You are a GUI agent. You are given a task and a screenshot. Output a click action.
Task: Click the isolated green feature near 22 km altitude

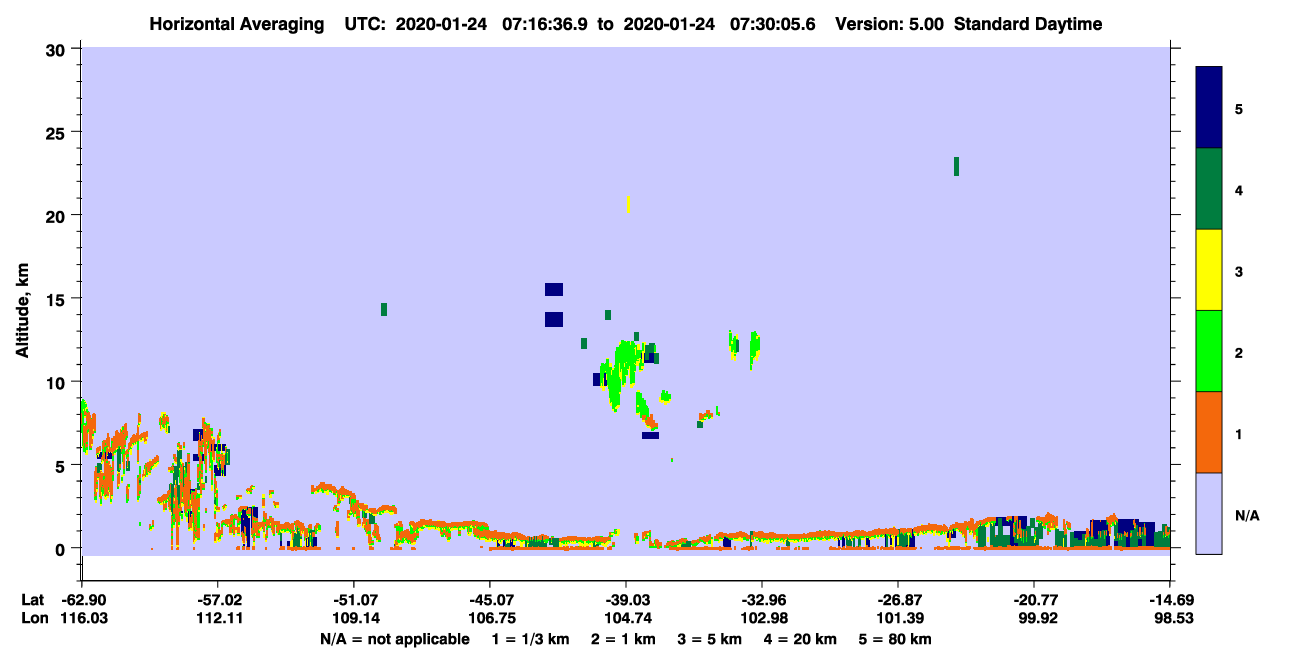pos(956,166)
